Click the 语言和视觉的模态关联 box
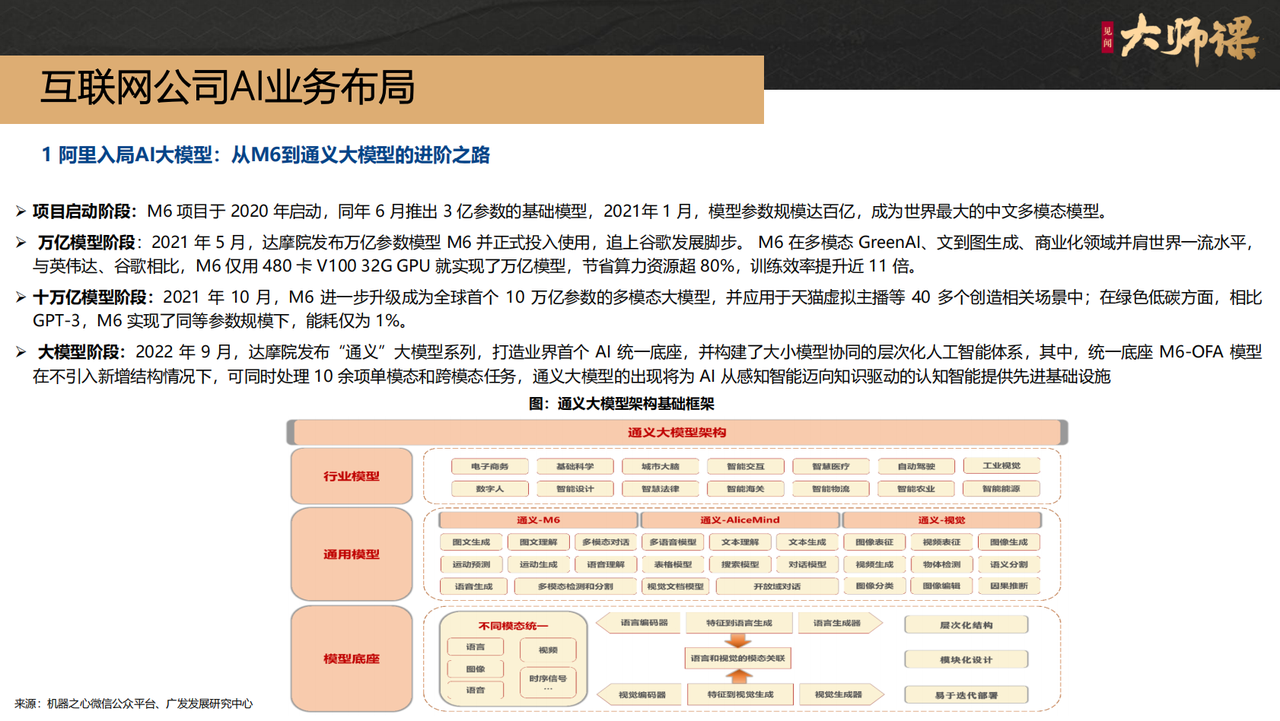 tap(739, 658)
